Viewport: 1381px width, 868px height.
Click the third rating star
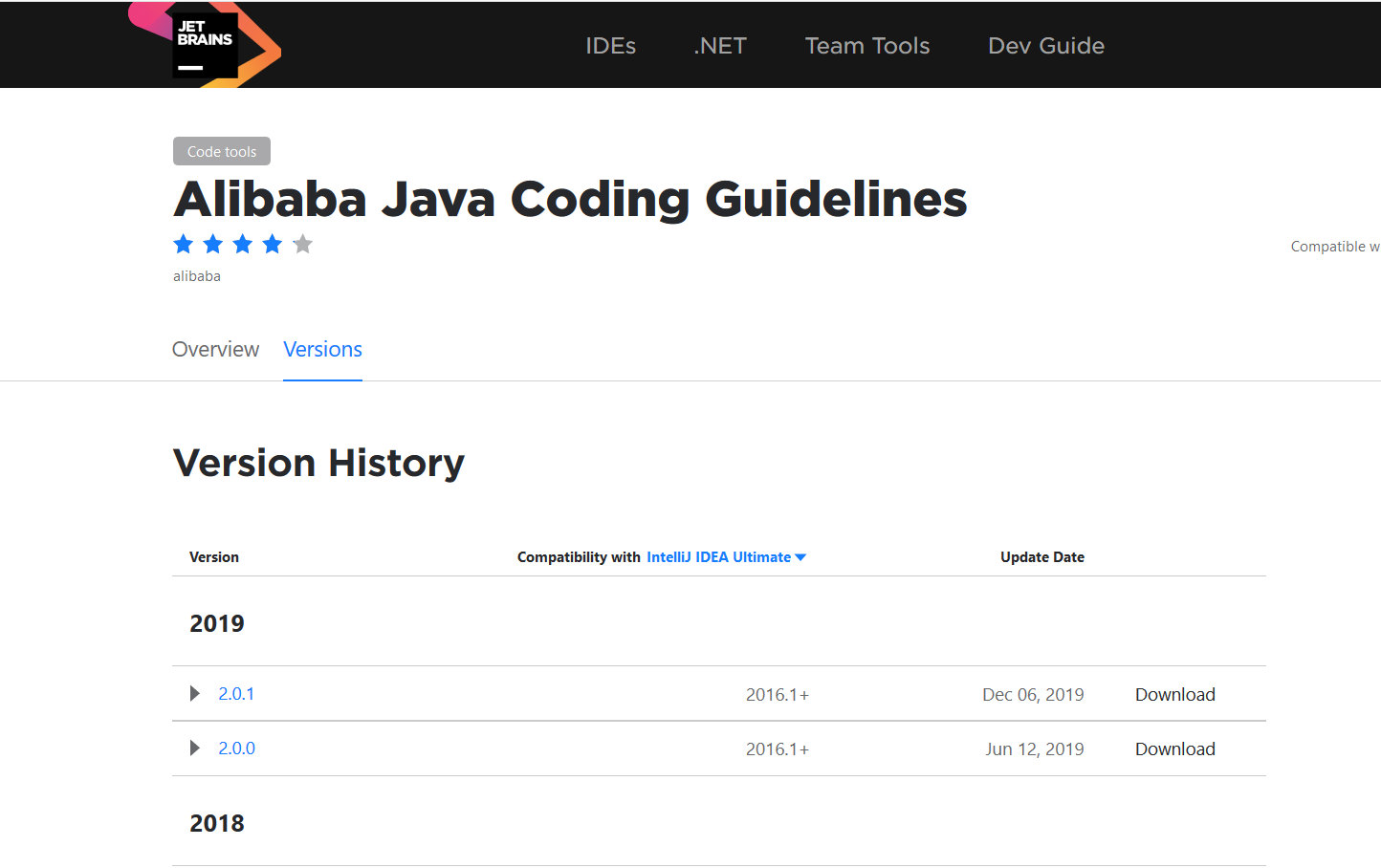pos(243,244)
